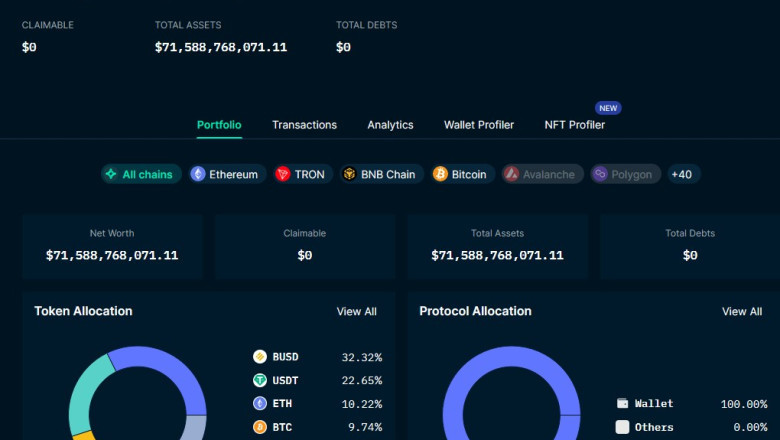This screenshot has height=440, width=780.
Task: Click the TOTAL ASSETS header amount at top
Action: [x=221, y=47]
